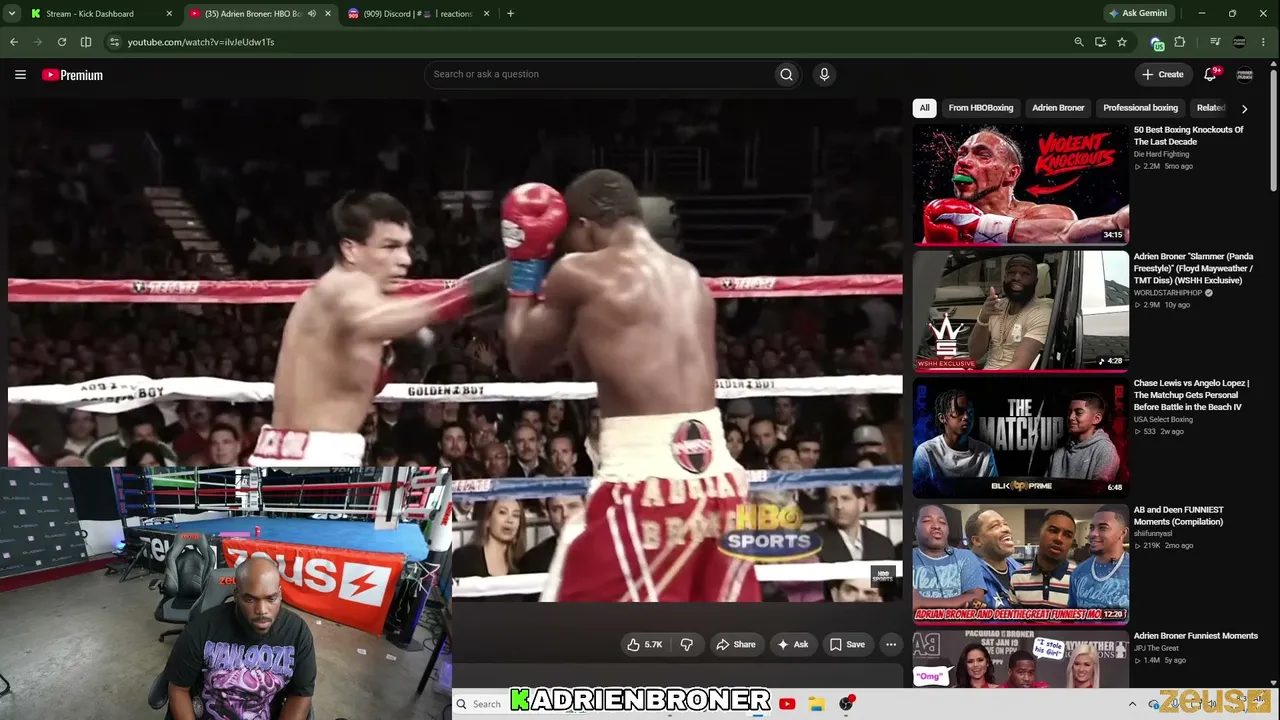Mute the Adrien Broner tab audio icon
The image size is (1280, 720).
(312, 14)
